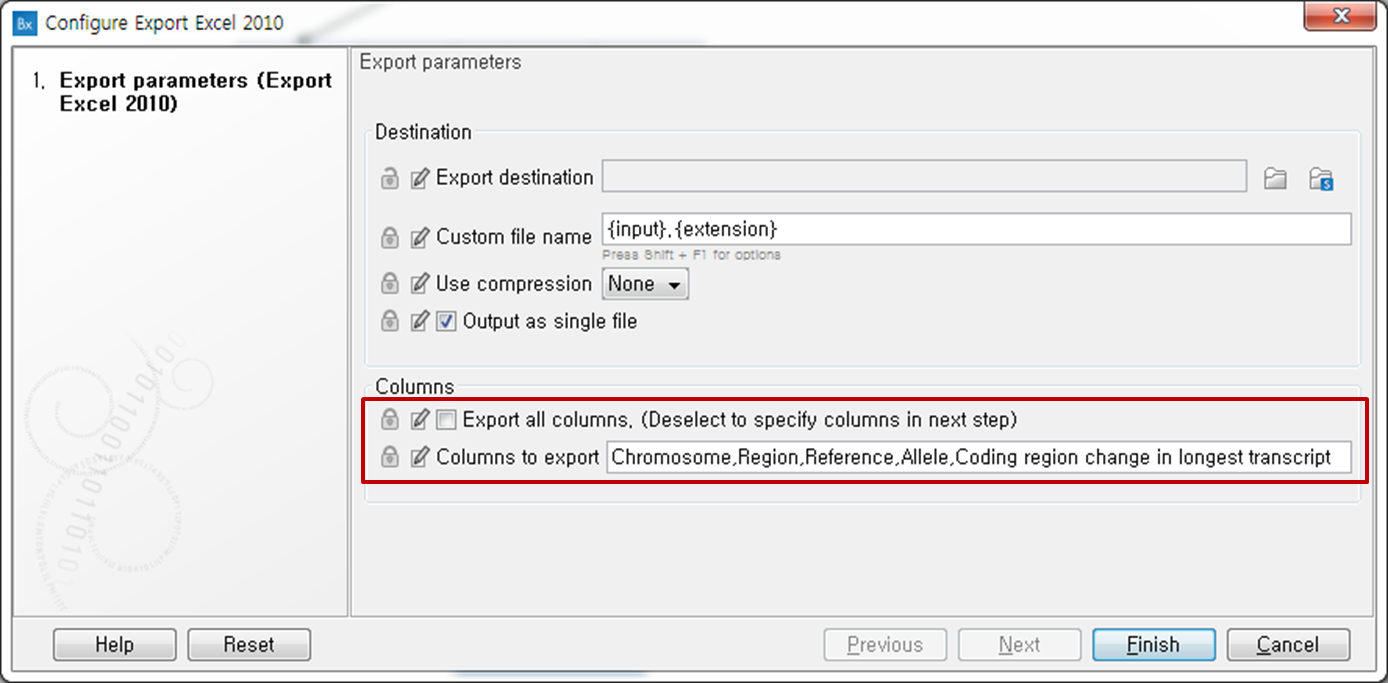This screenshot has height=683, width=1388.
Task: Click the lock icon beside Export destination
Action: tap(390, 179)
